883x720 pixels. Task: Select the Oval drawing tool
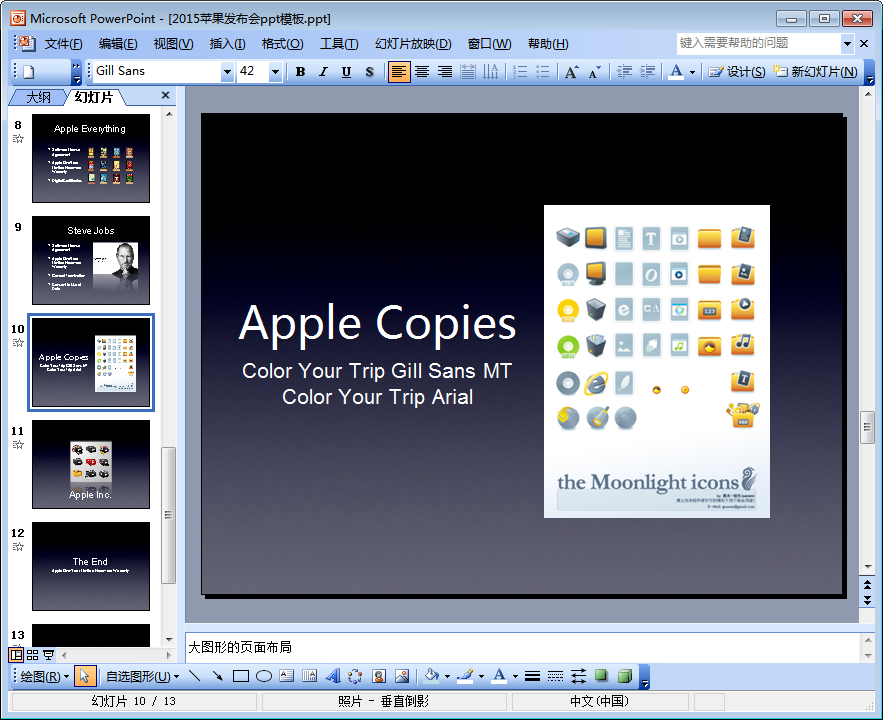pyautogui.click(x=264, y=676)
